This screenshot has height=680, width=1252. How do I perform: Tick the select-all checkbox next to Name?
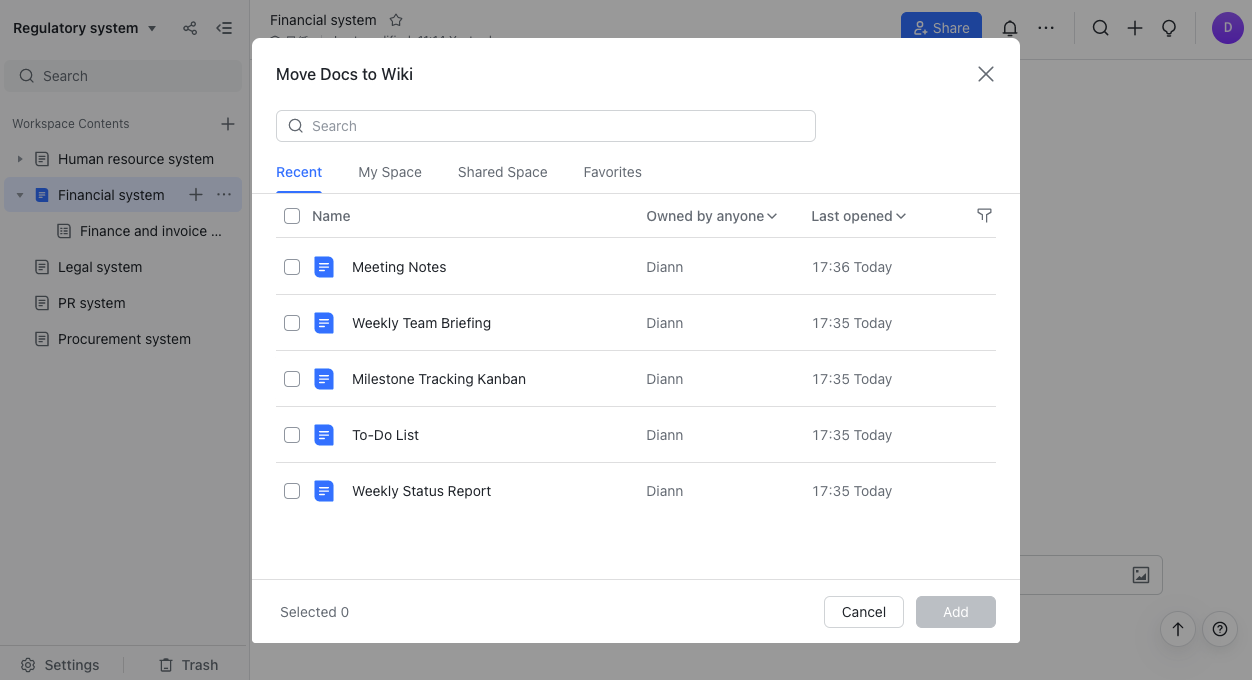[x=292, y=216]
